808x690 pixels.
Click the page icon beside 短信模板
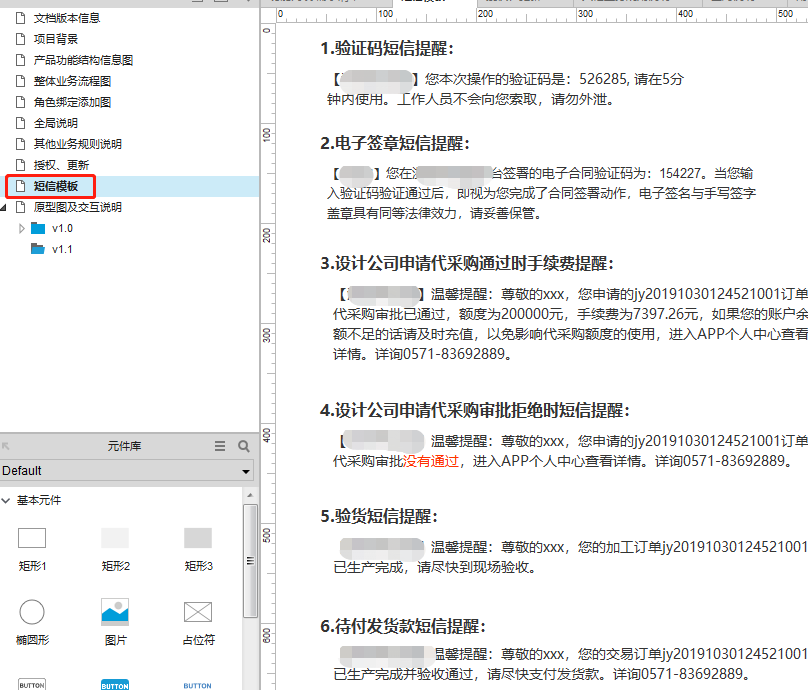coord(19,186)
